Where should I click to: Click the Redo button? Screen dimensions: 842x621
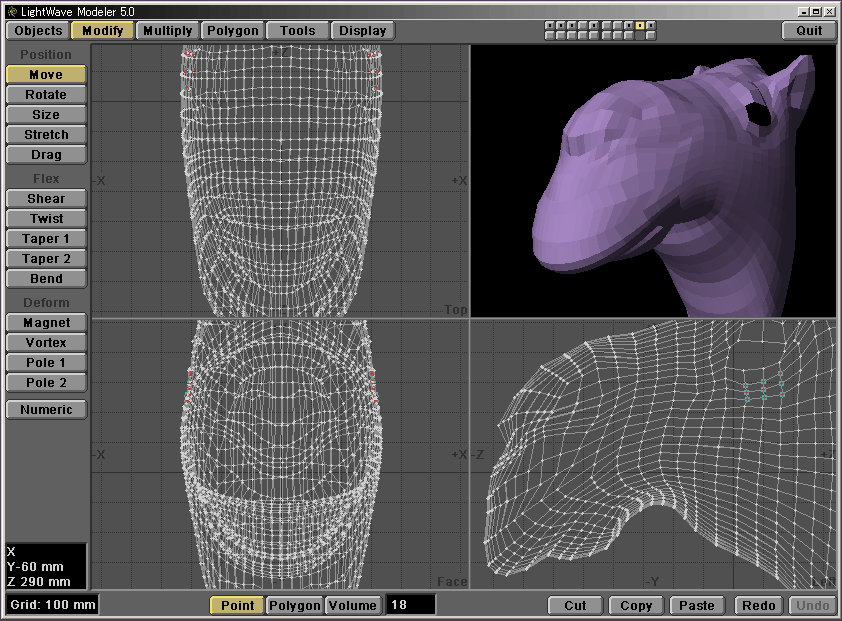(758, 605)
